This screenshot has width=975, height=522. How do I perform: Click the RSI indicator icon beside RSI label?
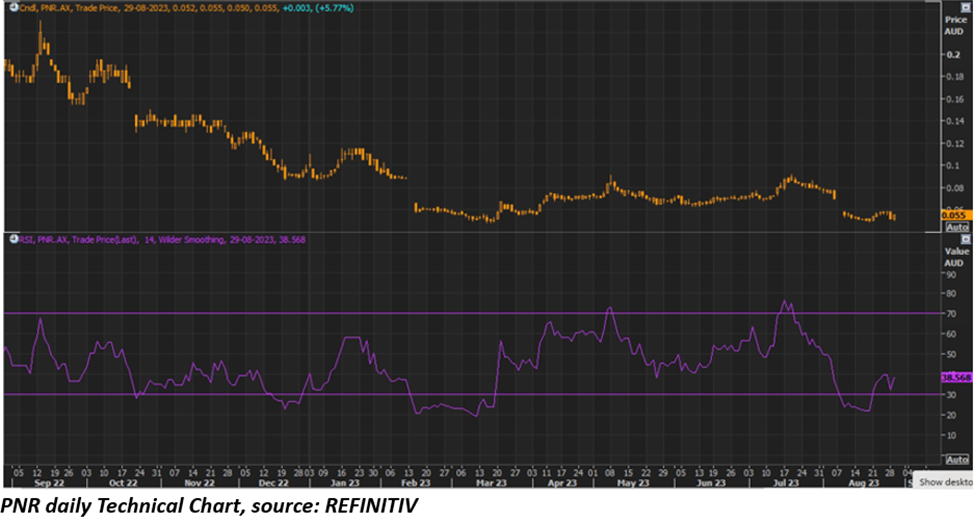(x=14, y=239)
